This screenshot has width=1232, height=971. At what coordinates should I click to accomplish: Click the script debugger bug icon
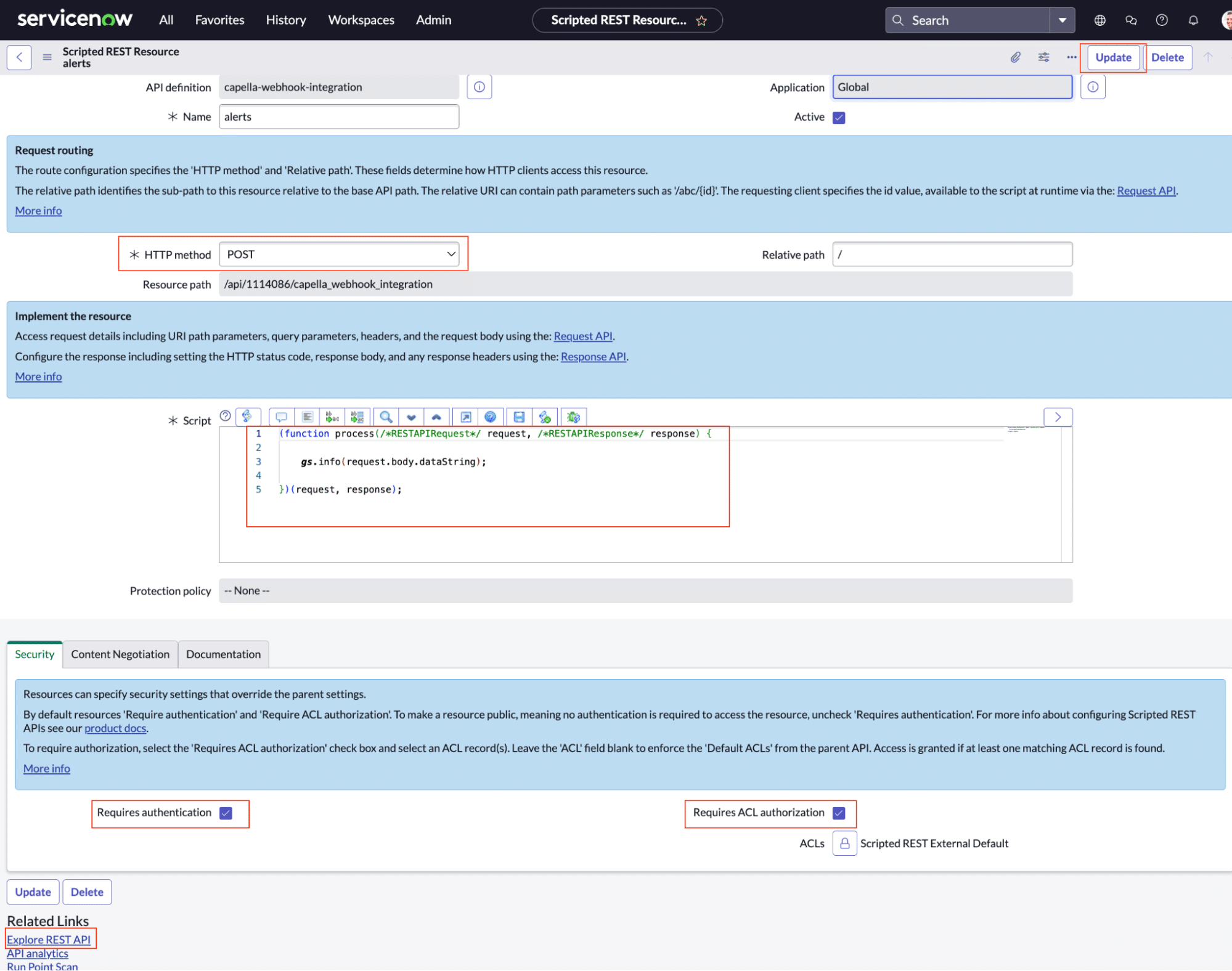pyautogui.click(x=574, y=417)
